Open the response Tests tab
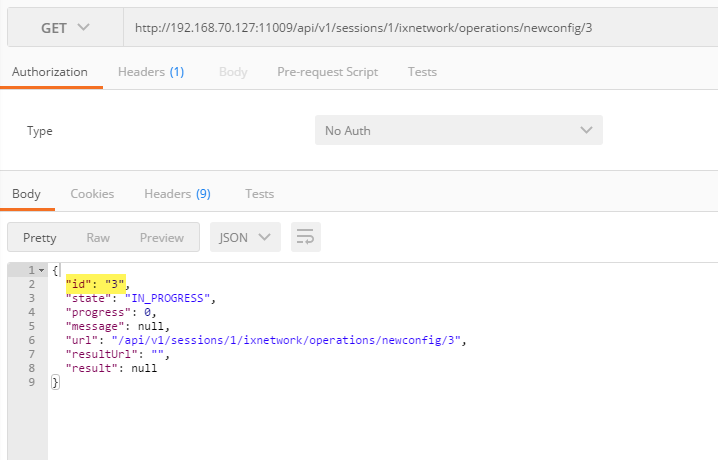 click(259, 193)
